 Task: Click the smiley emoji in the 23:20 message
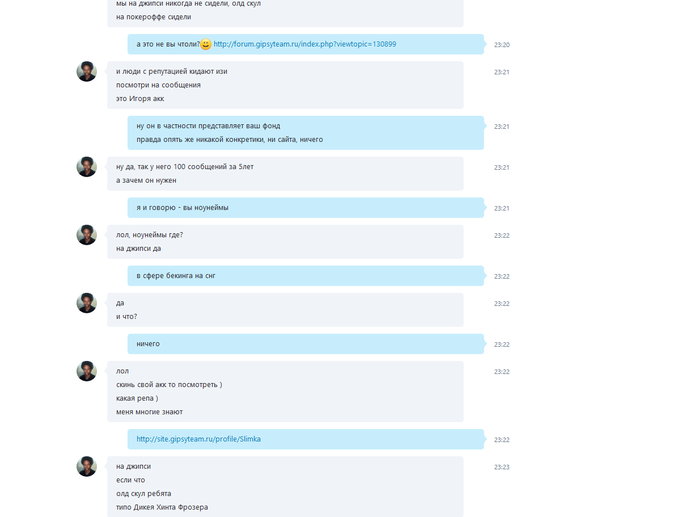click(206, 44)
